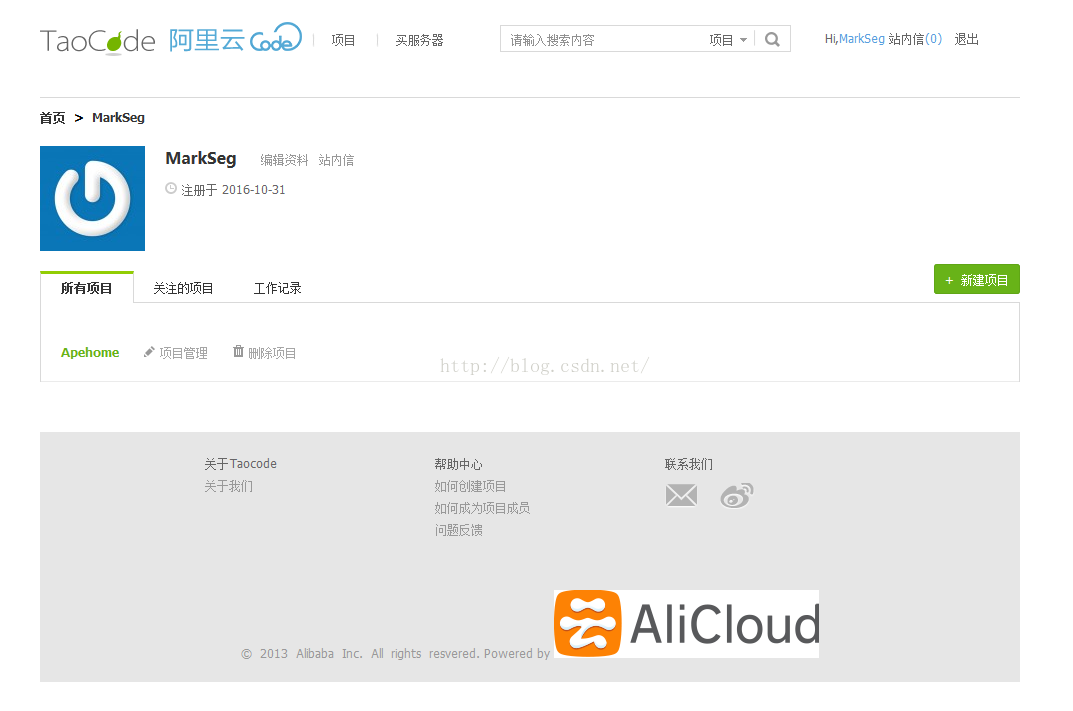Switch to the 关注的项目 tab
The image size is (1073, 711).
pos(183,288)
